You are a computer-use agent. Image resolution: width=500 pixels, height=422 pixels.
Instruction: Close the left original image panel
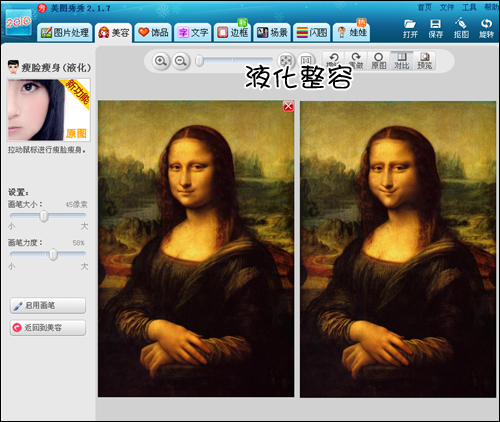coord(288,106)
